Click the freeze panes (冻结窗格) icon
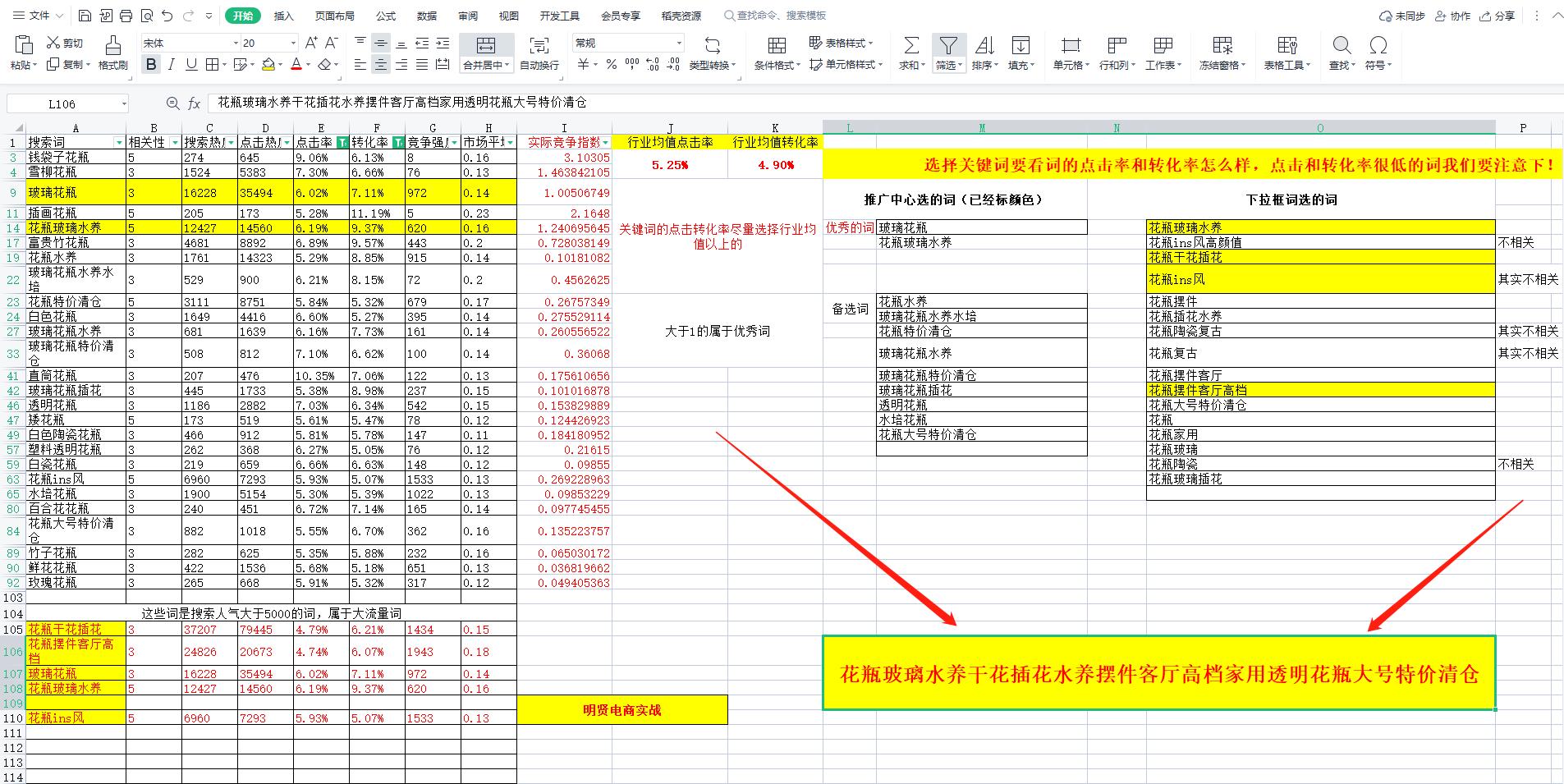 coord(1221,45)
